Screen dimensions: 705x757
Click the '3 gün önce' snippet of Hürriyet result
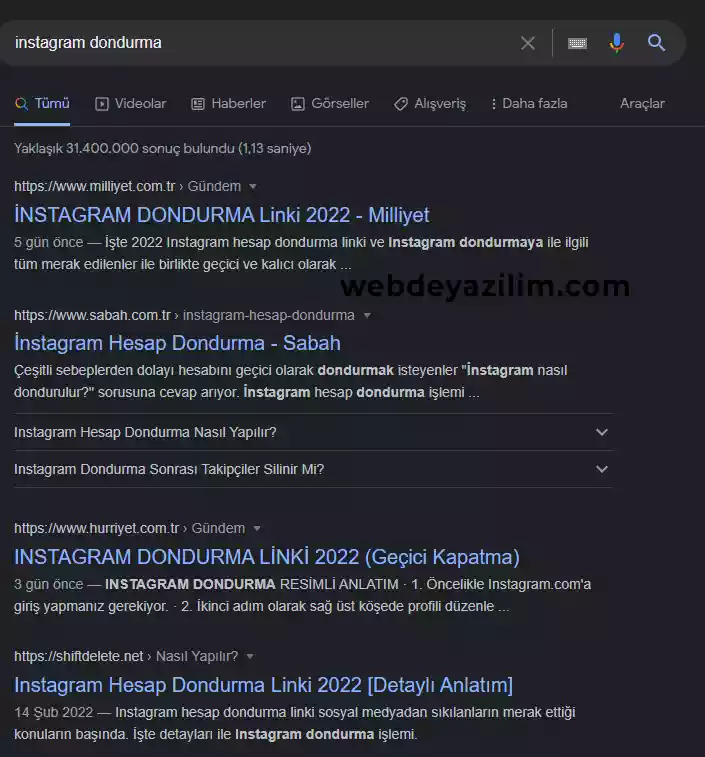point(48,584)
